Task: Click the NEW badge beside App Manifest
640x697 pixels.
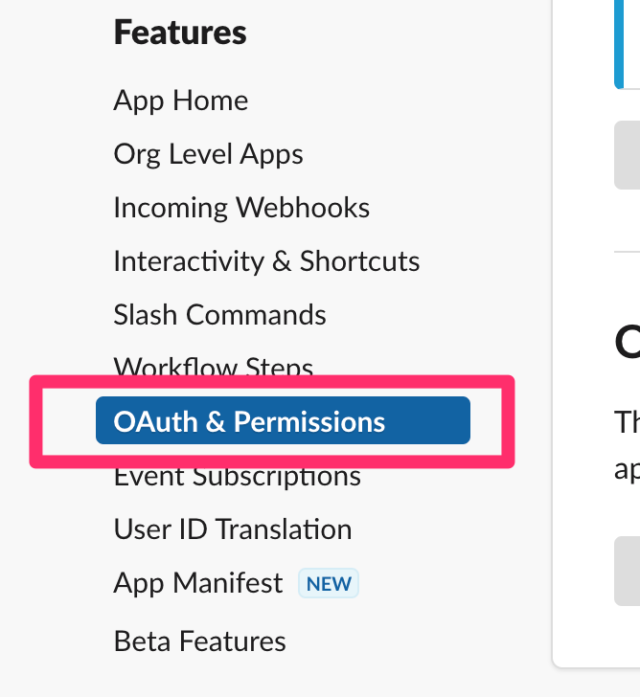Action: [x=328, y=583]
